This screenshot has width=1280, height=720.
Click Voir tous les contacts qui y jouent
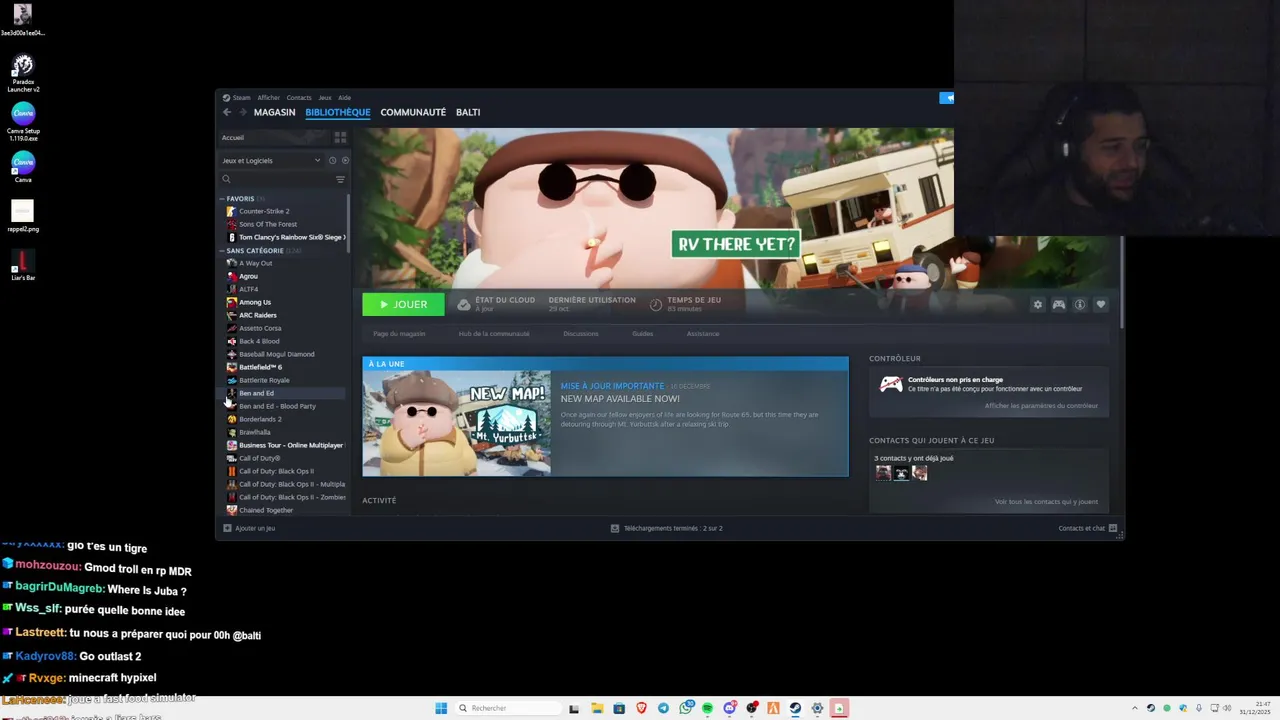[x=1046, y=502]
